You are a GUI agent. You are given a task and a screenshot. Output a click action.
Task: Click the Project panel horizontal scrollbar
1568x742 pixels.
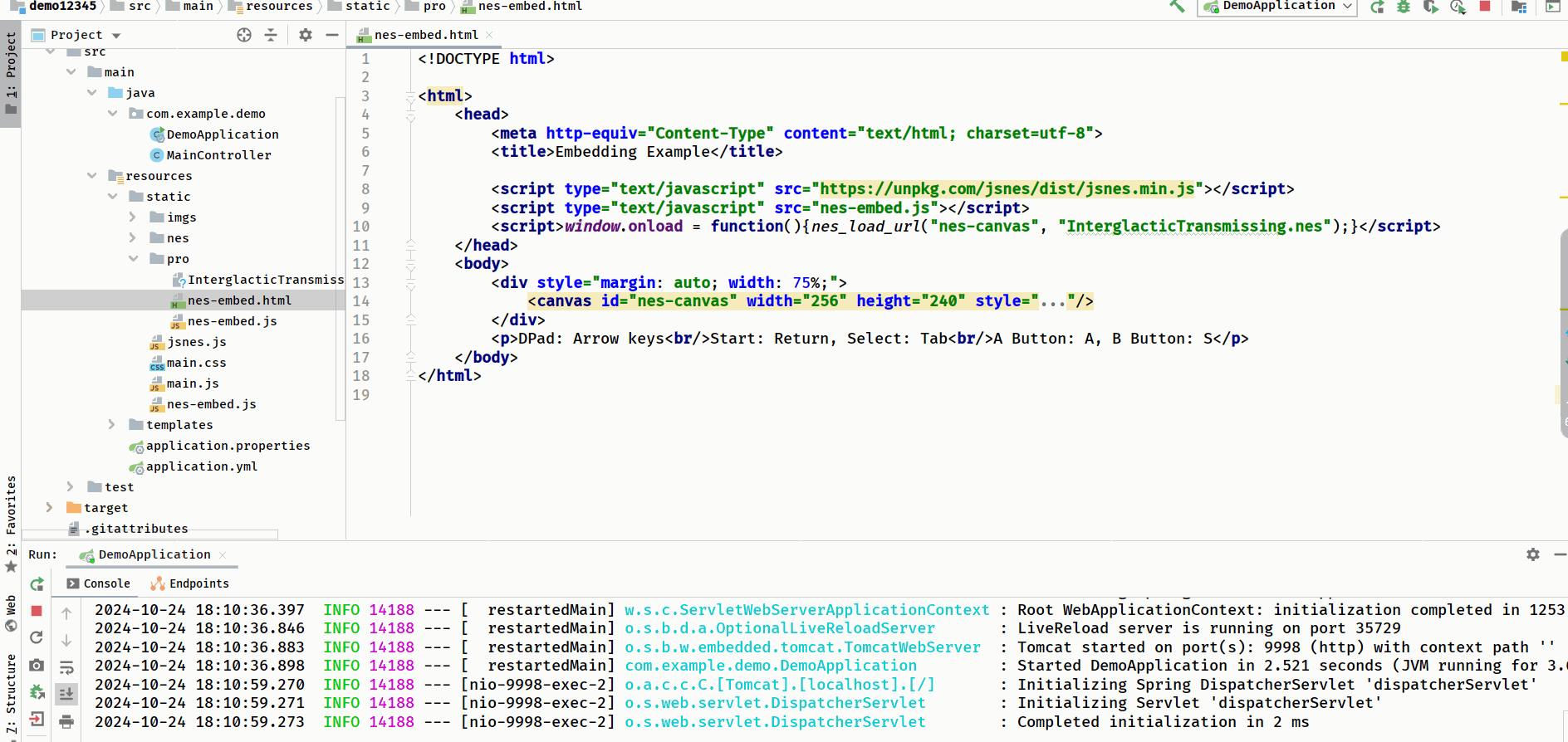point(149,535)
